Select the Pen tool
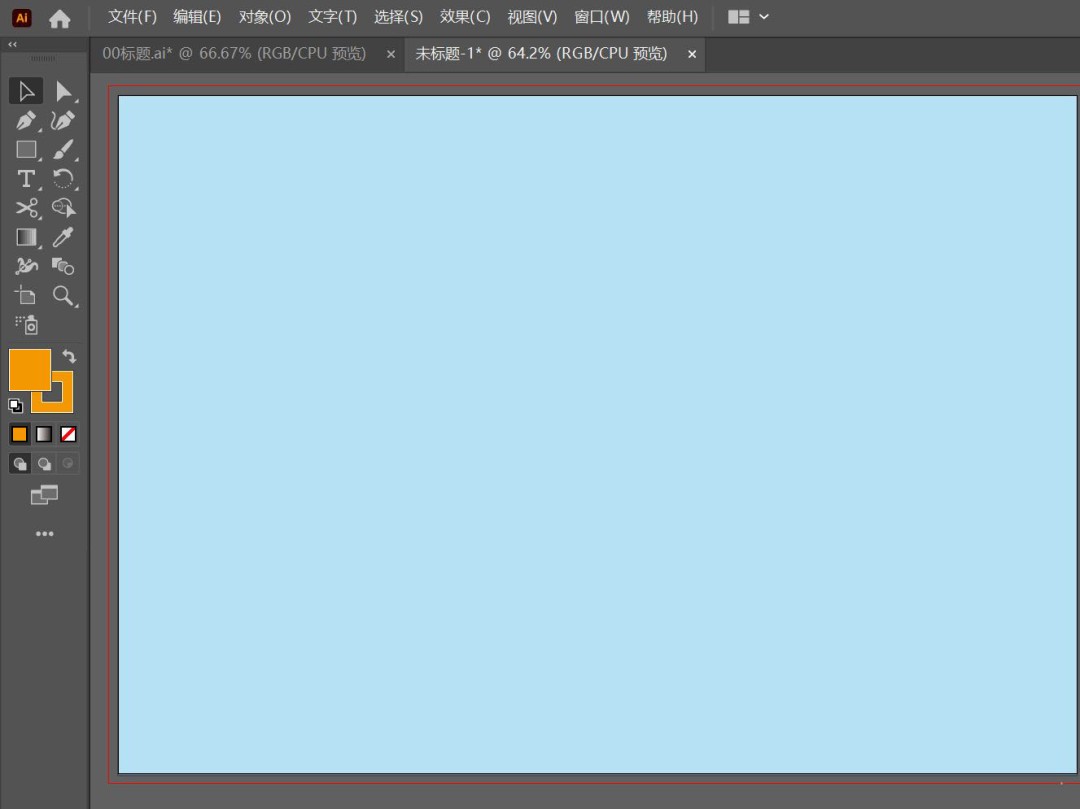Image resolution: width=1080 pixels, height=809 pixels. click(x=26, y=121)
